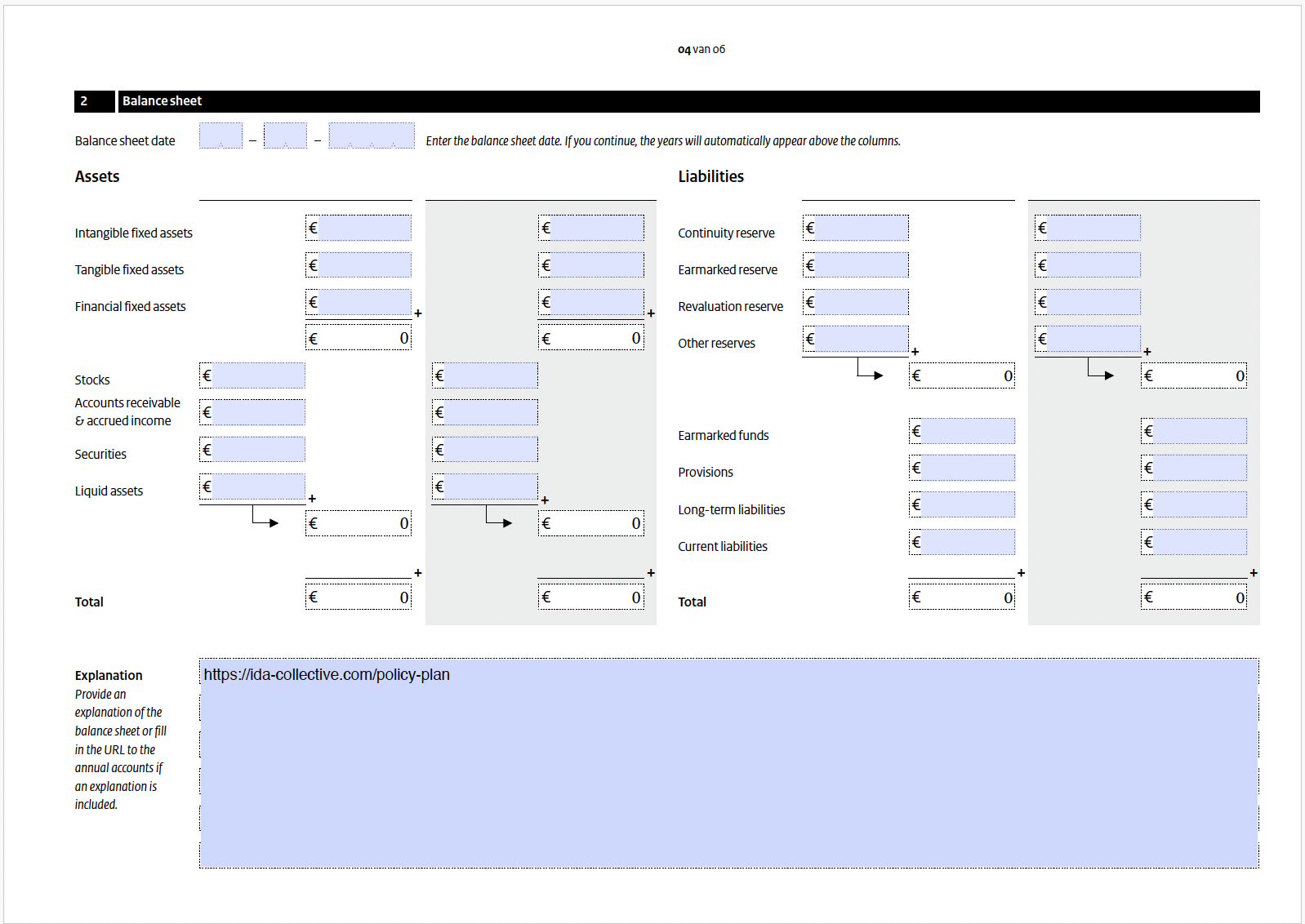Click first-column Assets Total field
1305x924 pixels.
359,597
